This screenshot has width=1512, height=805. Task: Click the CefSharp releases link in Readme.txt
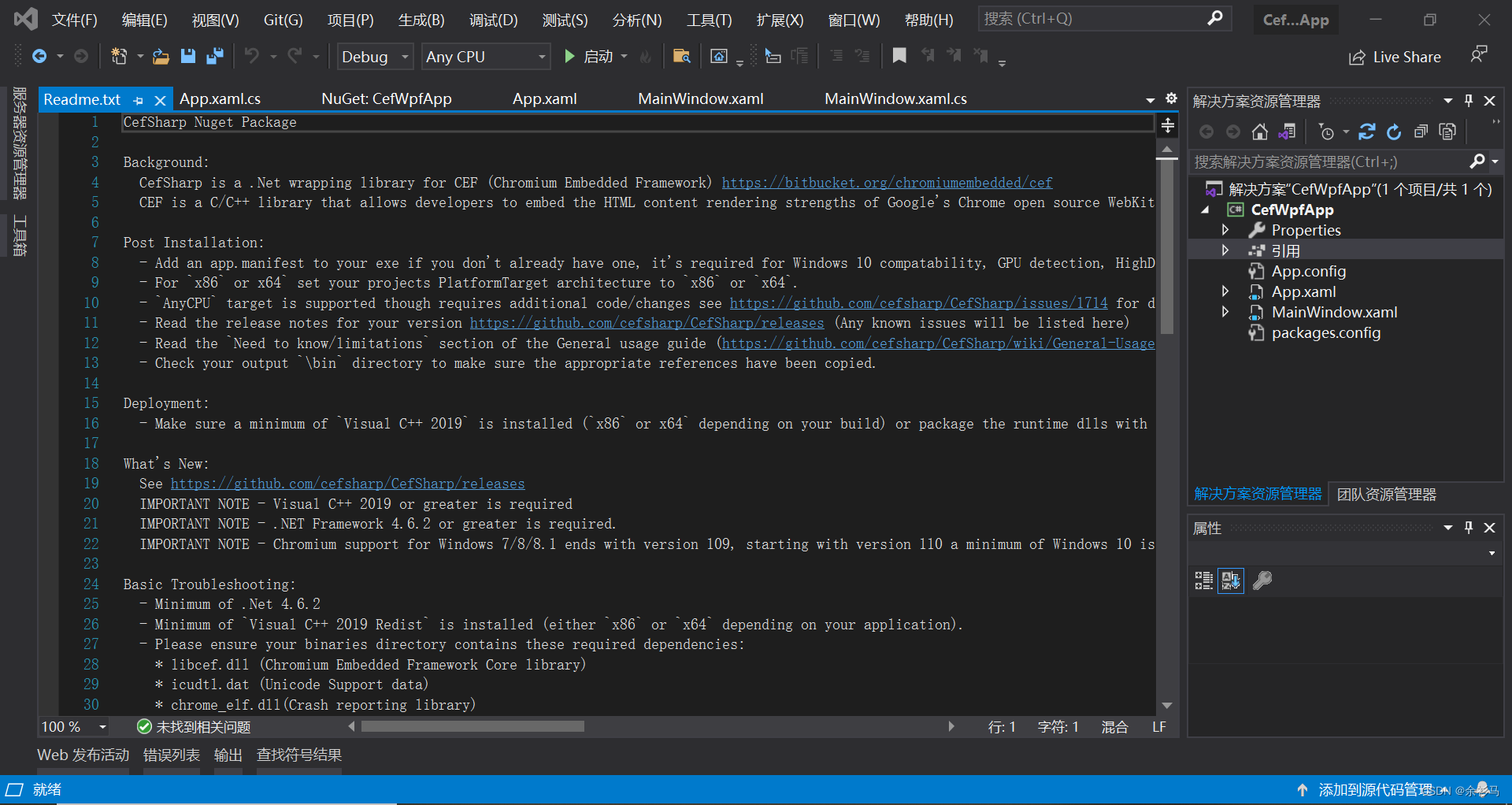tap(349, 483)
